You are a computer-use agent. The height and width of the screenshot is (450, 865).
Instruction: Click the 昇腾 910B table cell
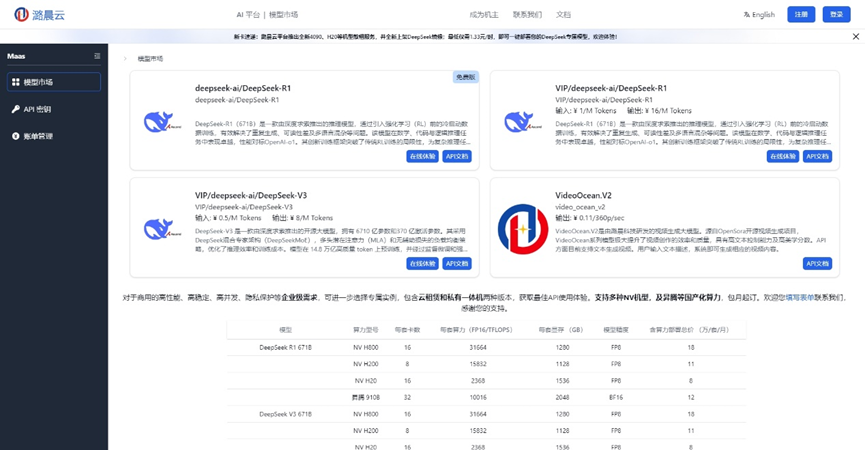point(366,397)
